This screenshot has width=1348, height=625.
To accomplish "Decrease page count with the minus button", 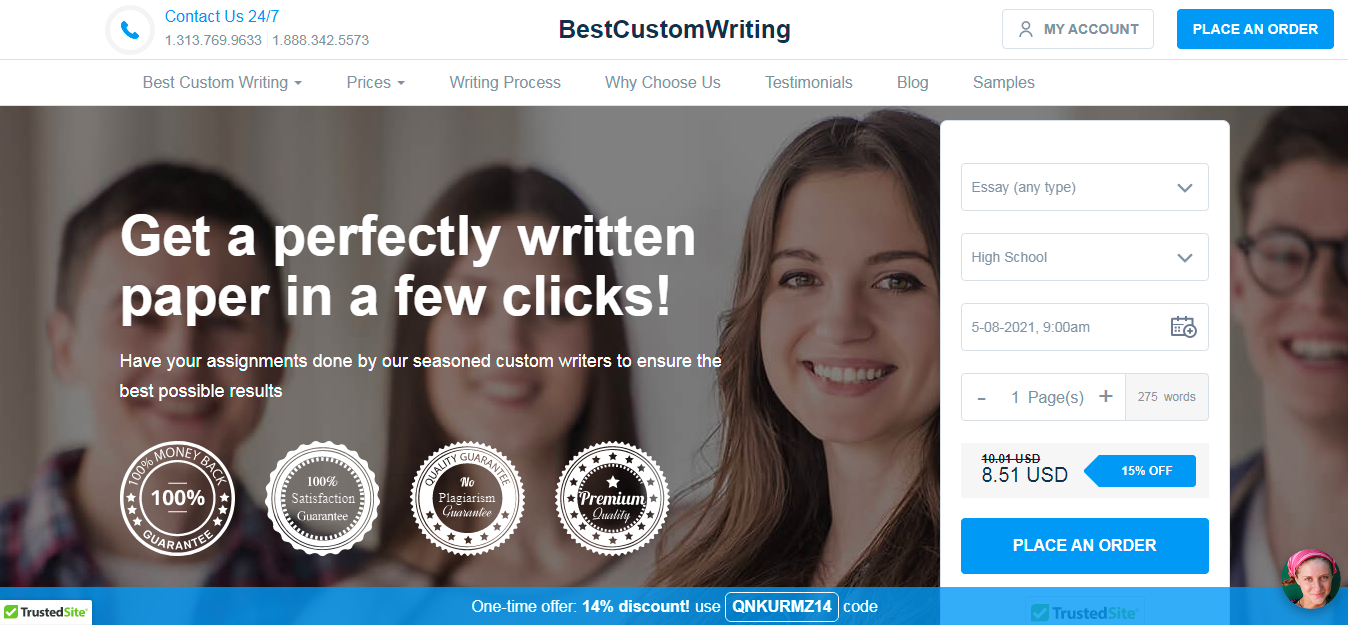I will 982,397.
